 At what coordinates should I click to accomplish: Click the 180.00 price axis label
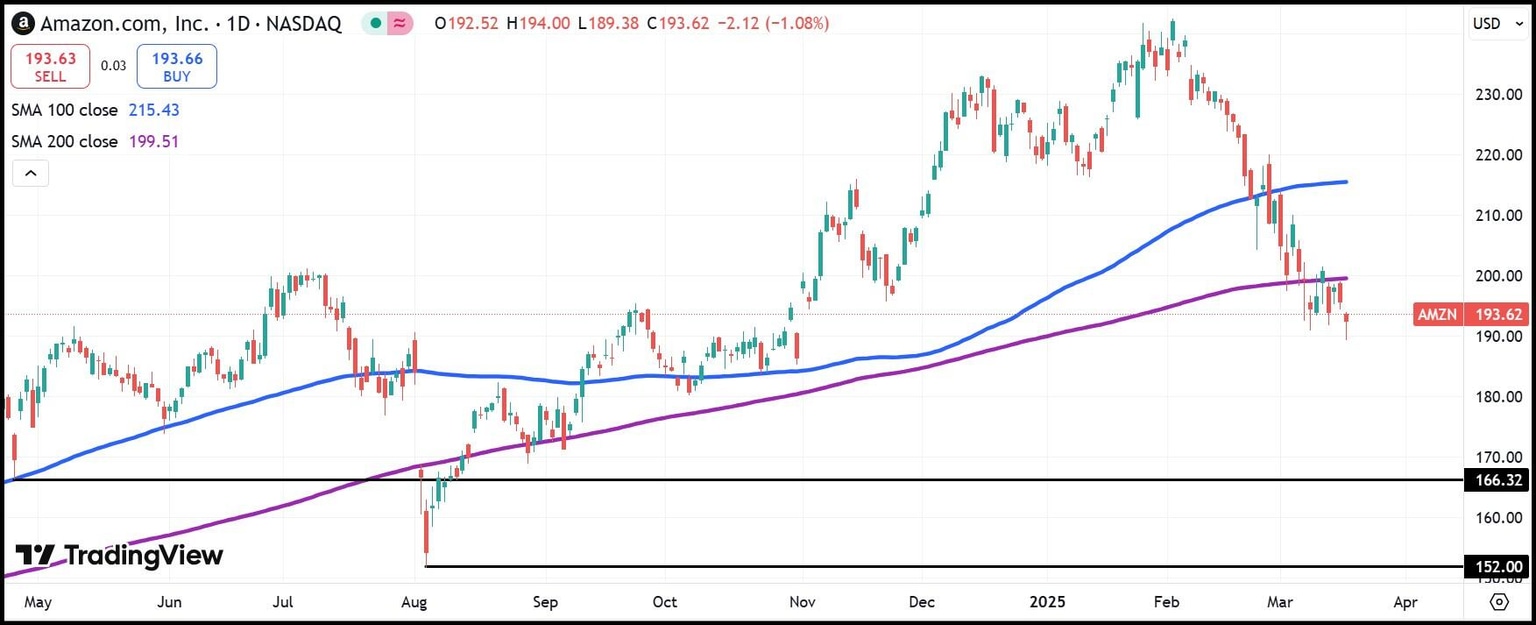(1497, 397)
